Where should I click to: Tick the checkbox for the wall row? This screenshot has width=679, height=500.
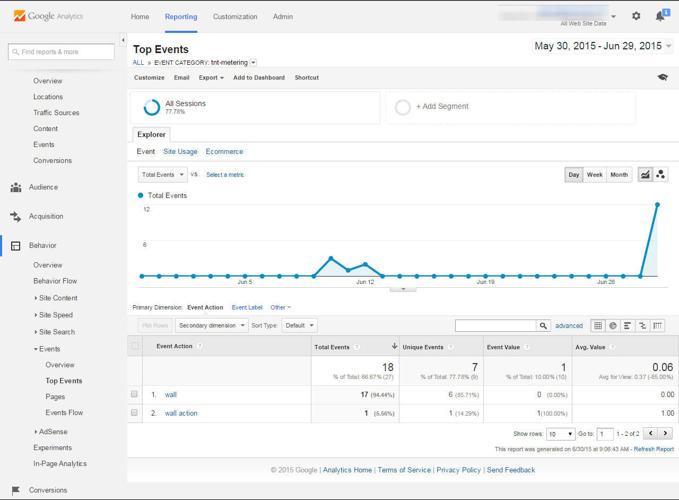pos(135,395)
